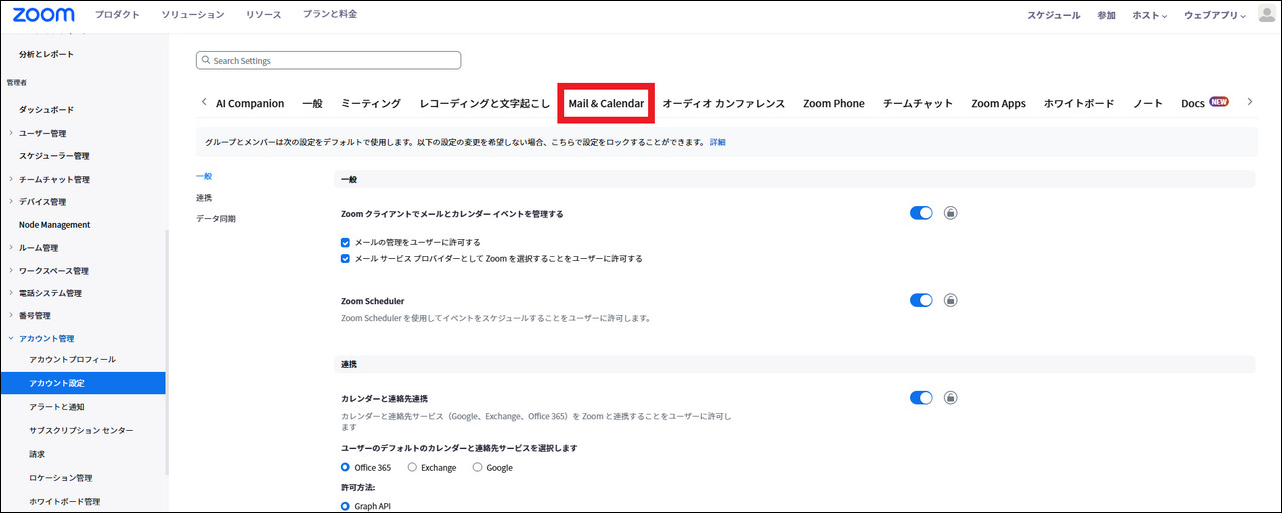Screen dimensions: 1282x513
Task: Open ソリューション in top navigation
Action: (x=192, y=15)
